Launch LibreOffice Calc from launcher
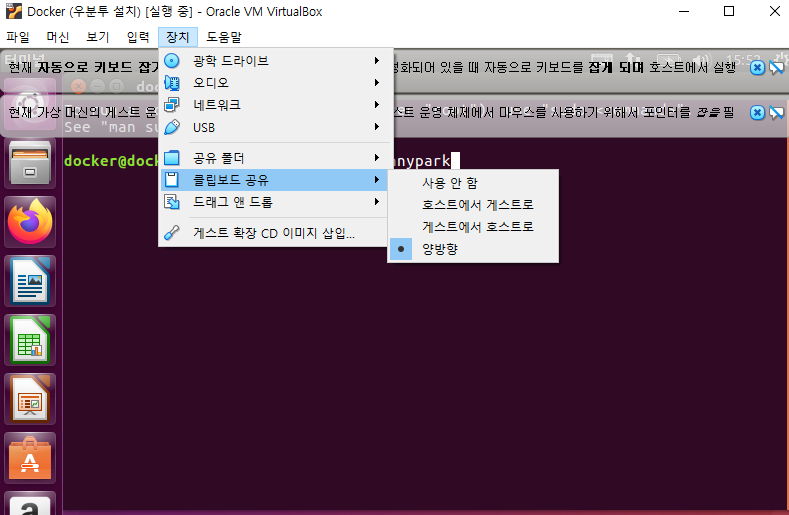Viewport: 789px width, 515px height. pos(30,339)
